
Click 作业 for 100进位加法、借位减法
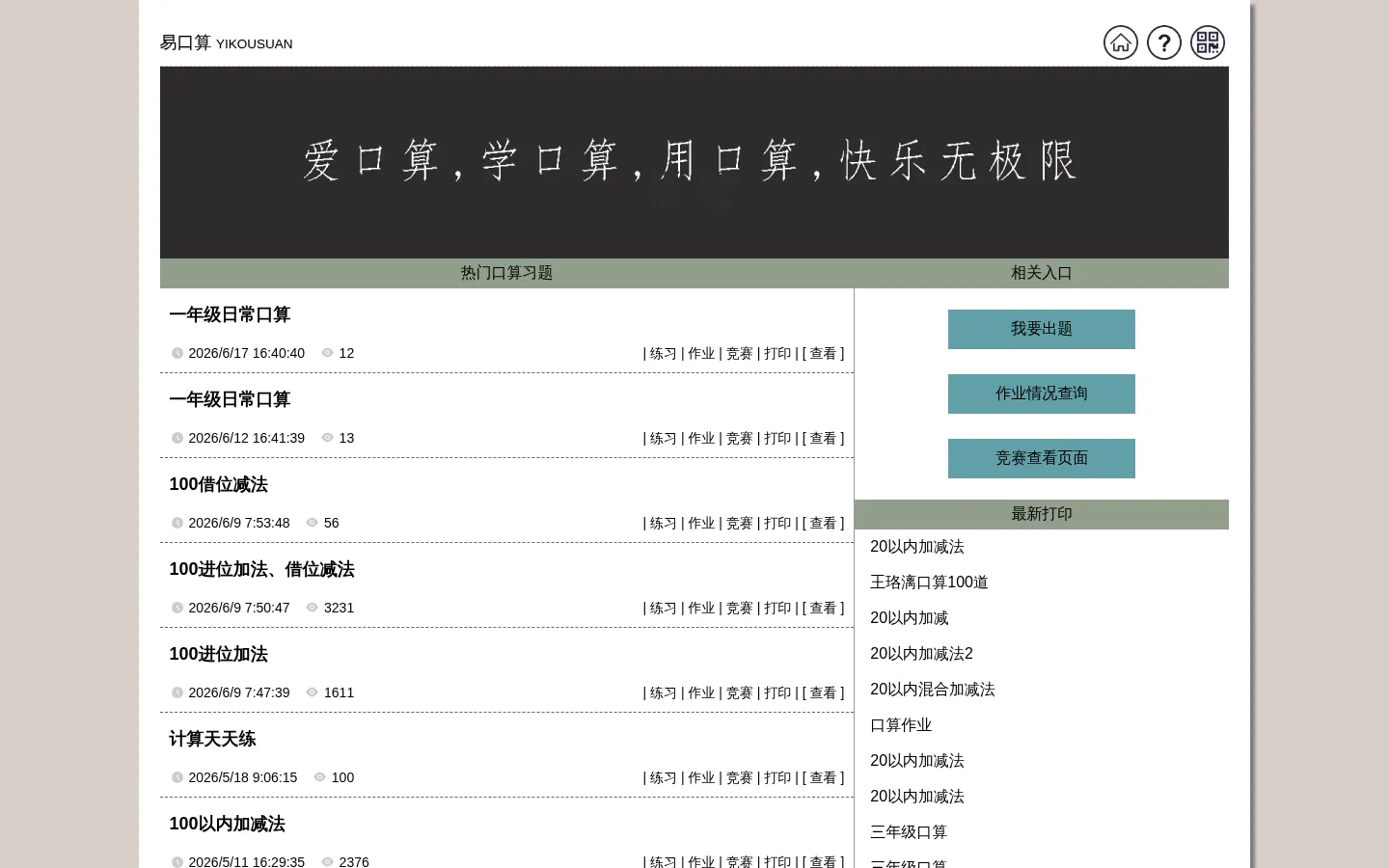point(701,609)
